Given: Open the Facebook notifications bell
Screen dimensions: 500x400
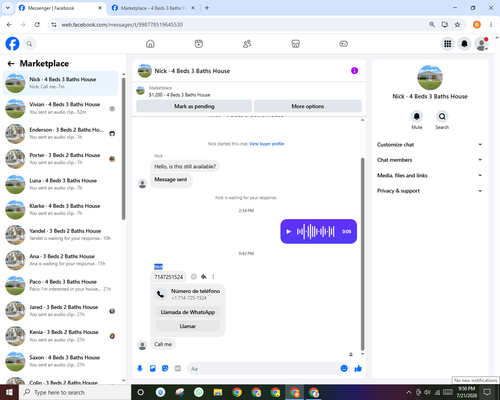Looking at the screenshot, I should [464, 44].
